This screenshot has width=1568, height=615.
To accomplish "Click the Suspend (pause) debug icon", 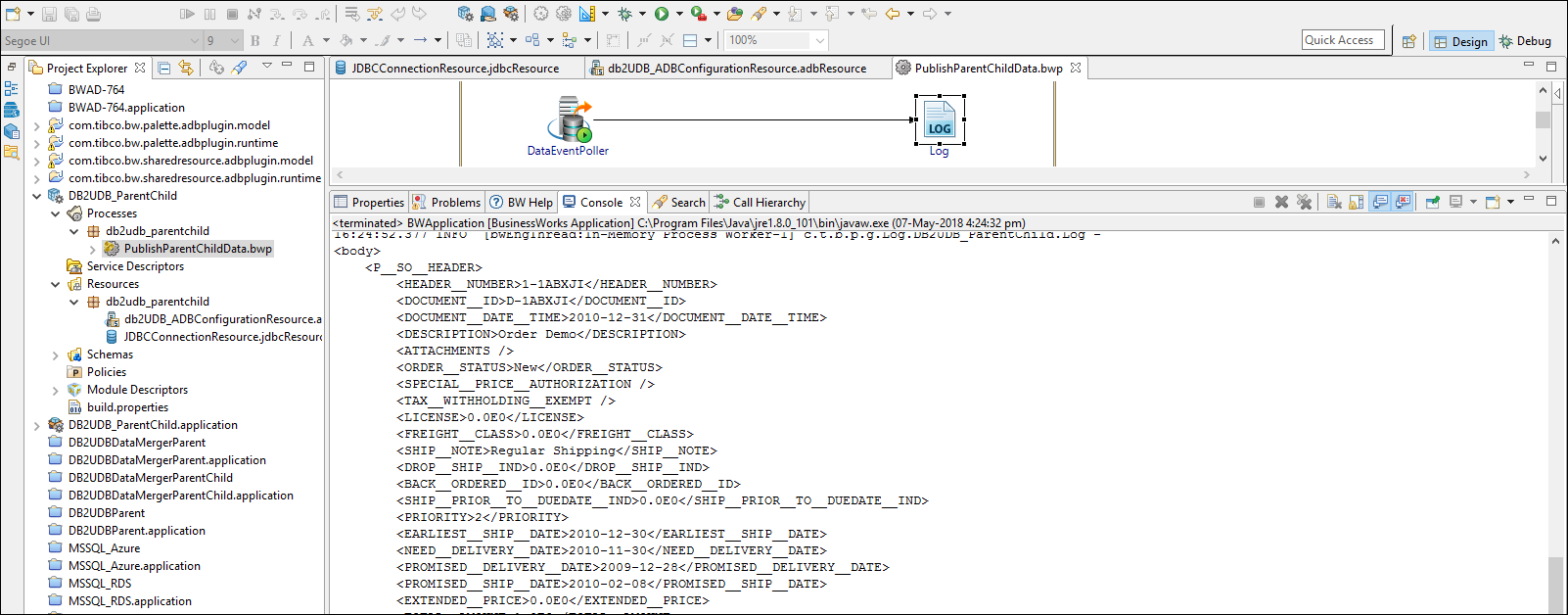I will (x=209, y=14).
